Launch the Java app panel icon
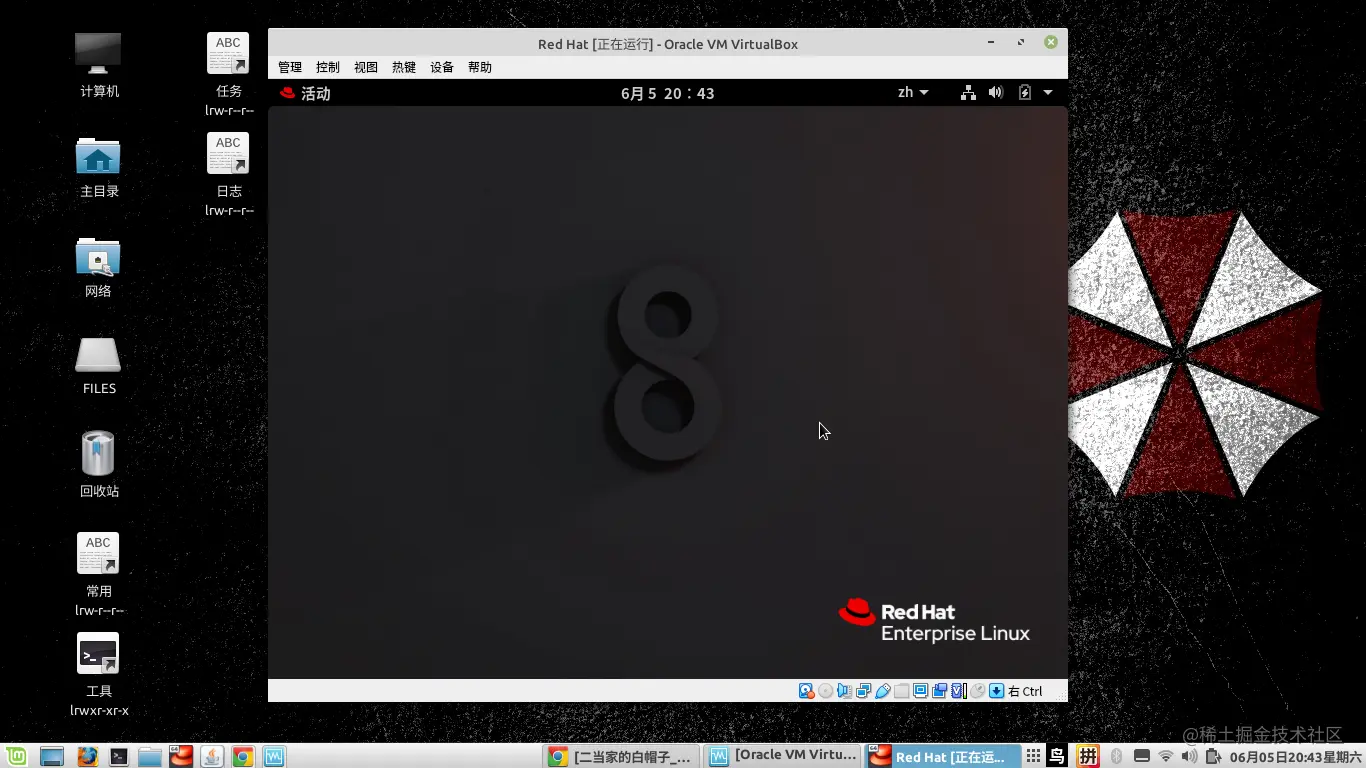 (x=212, y=757)
